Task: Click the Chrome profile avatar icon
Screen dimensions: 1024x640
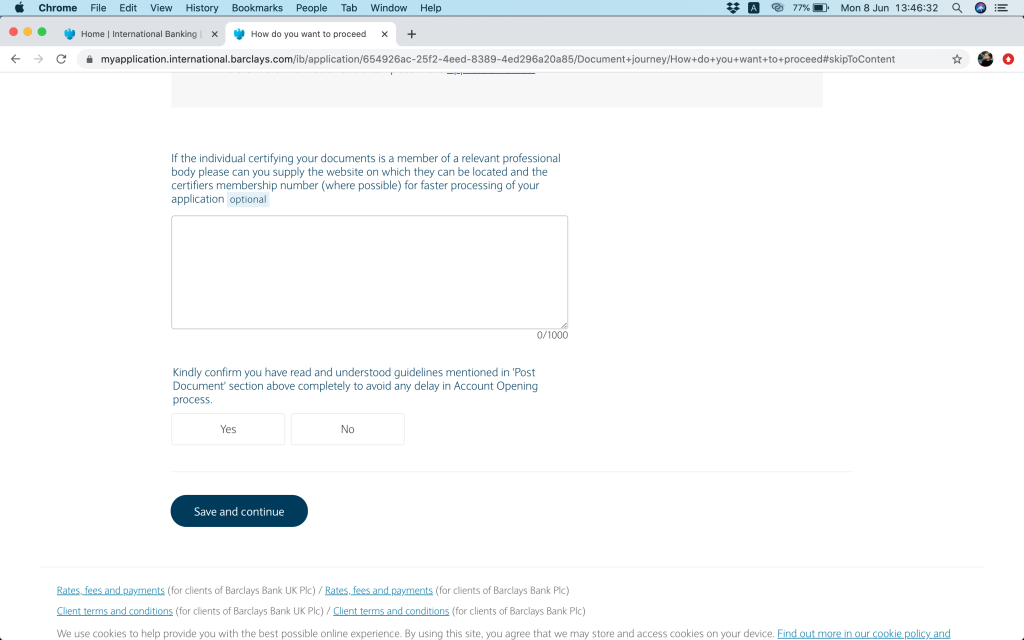Action: [x=985, y=59]
